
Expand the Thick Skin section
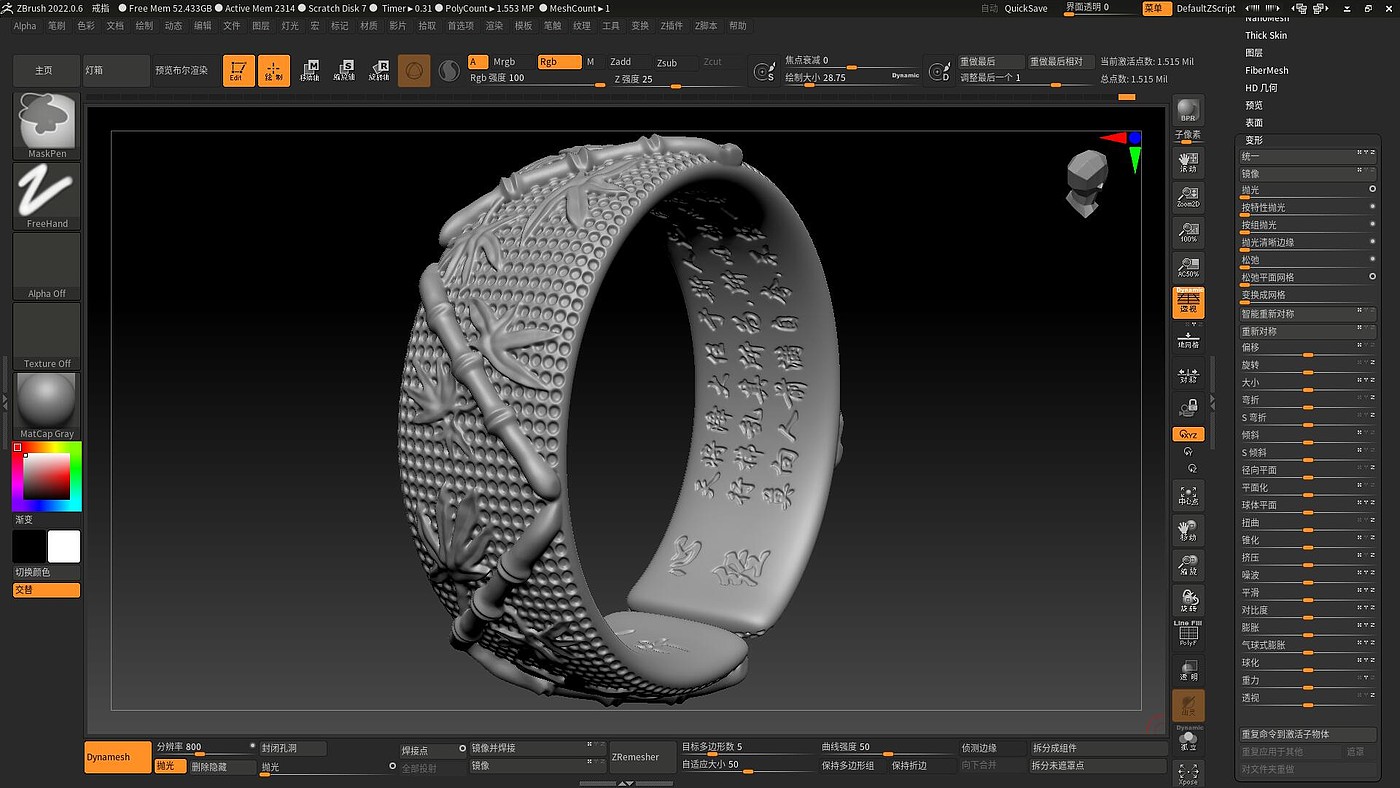[1265, 35]
